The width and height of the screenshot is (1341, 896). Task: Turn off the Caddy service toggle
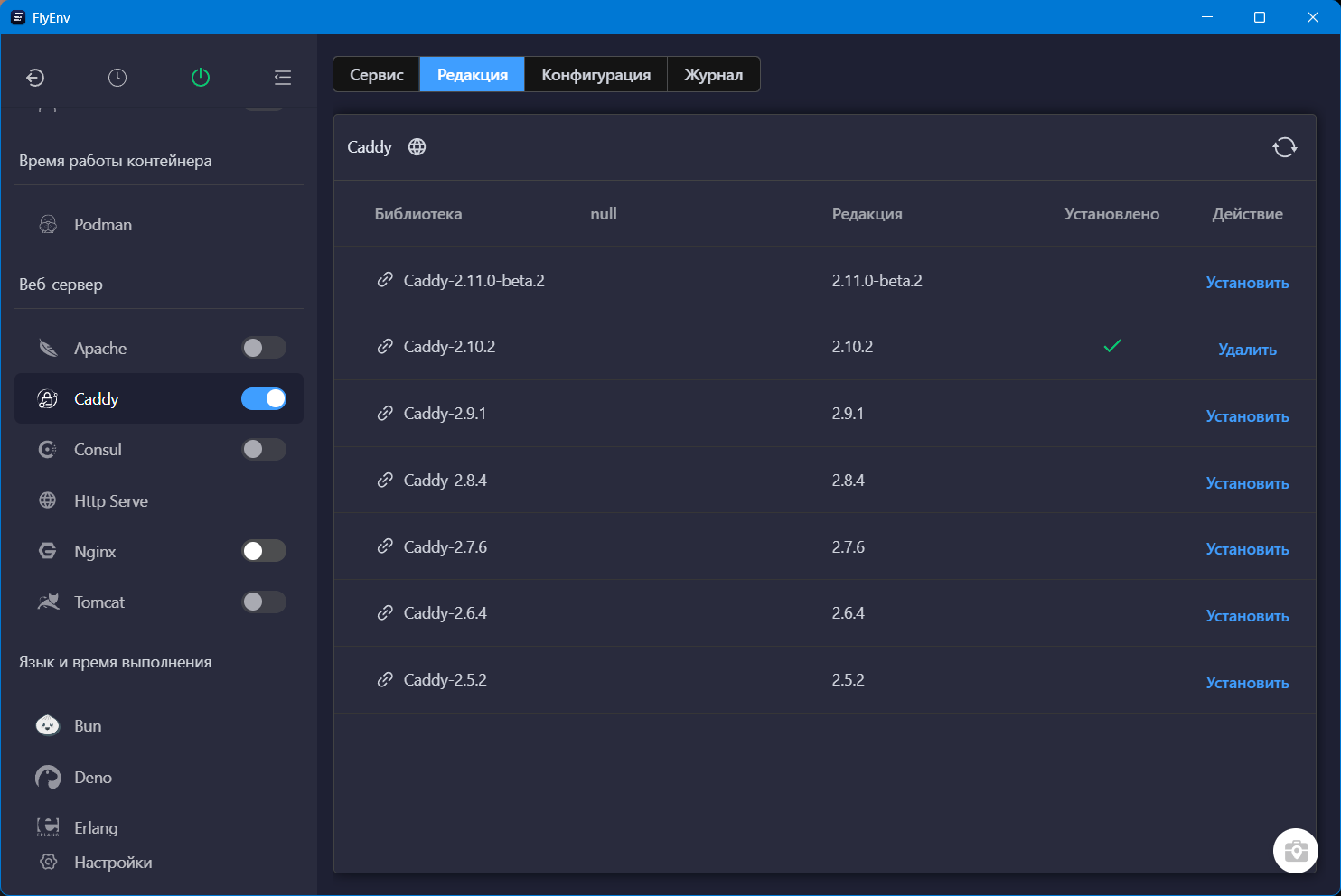(264, 399)
